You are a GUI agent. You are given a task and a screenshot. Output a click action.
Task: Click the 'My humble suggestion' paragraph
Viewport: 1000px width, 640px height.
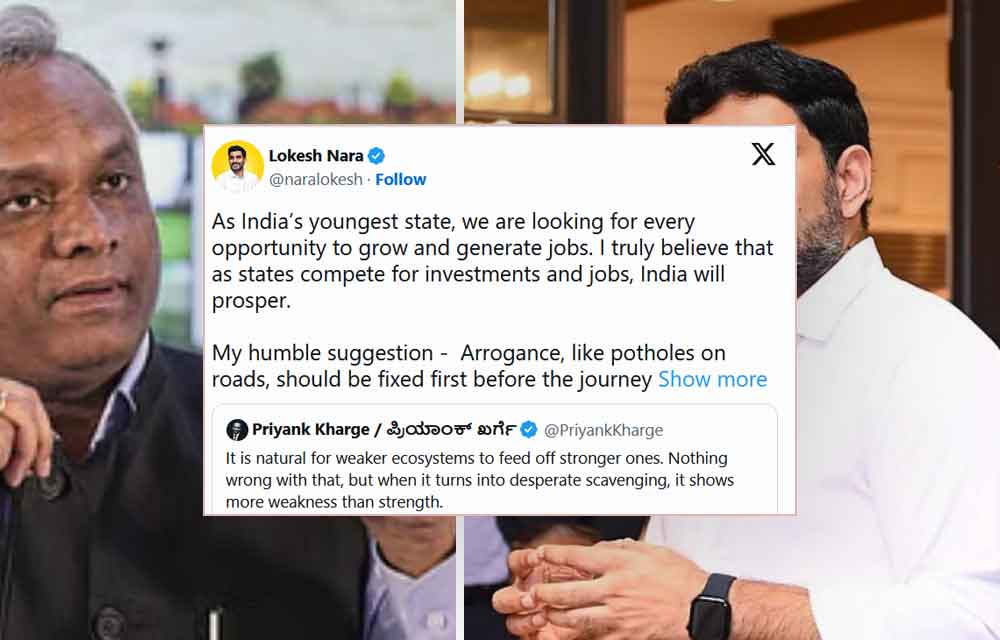489,366
